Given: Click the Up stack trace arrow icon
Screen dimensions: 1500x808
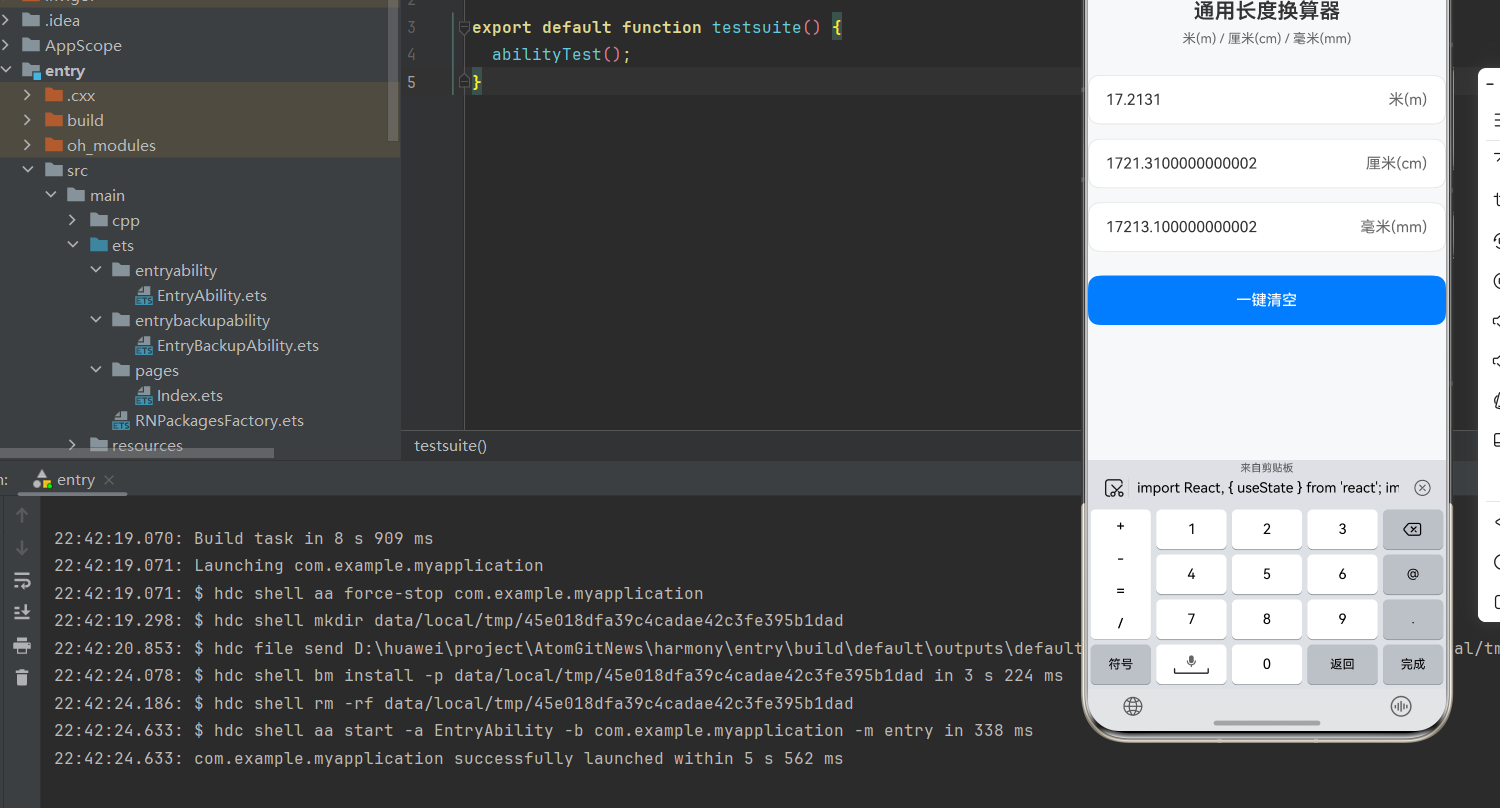Looking at the screenshot, I should 22,515.
